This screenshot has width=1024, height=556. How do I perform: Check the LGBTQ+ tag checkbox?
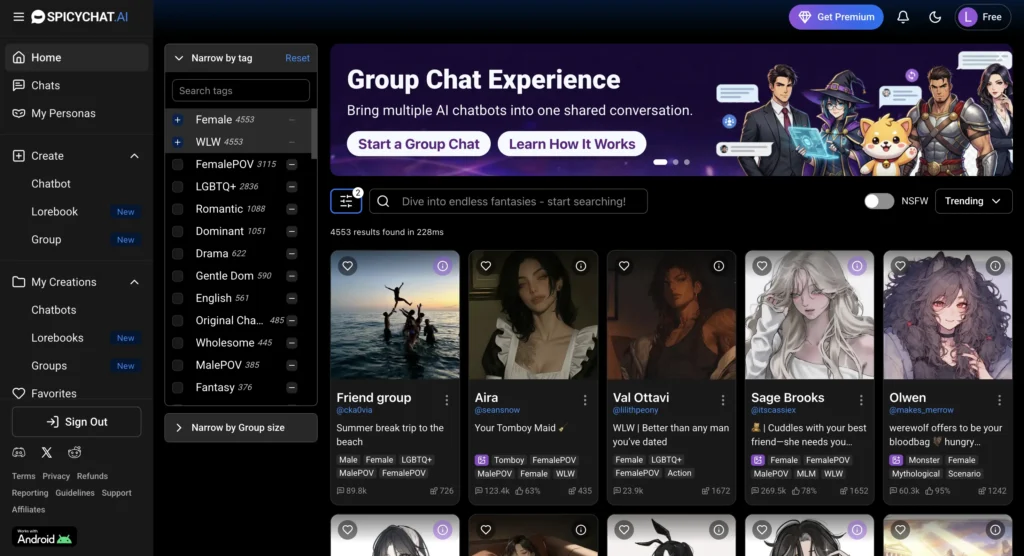(178, 187)
